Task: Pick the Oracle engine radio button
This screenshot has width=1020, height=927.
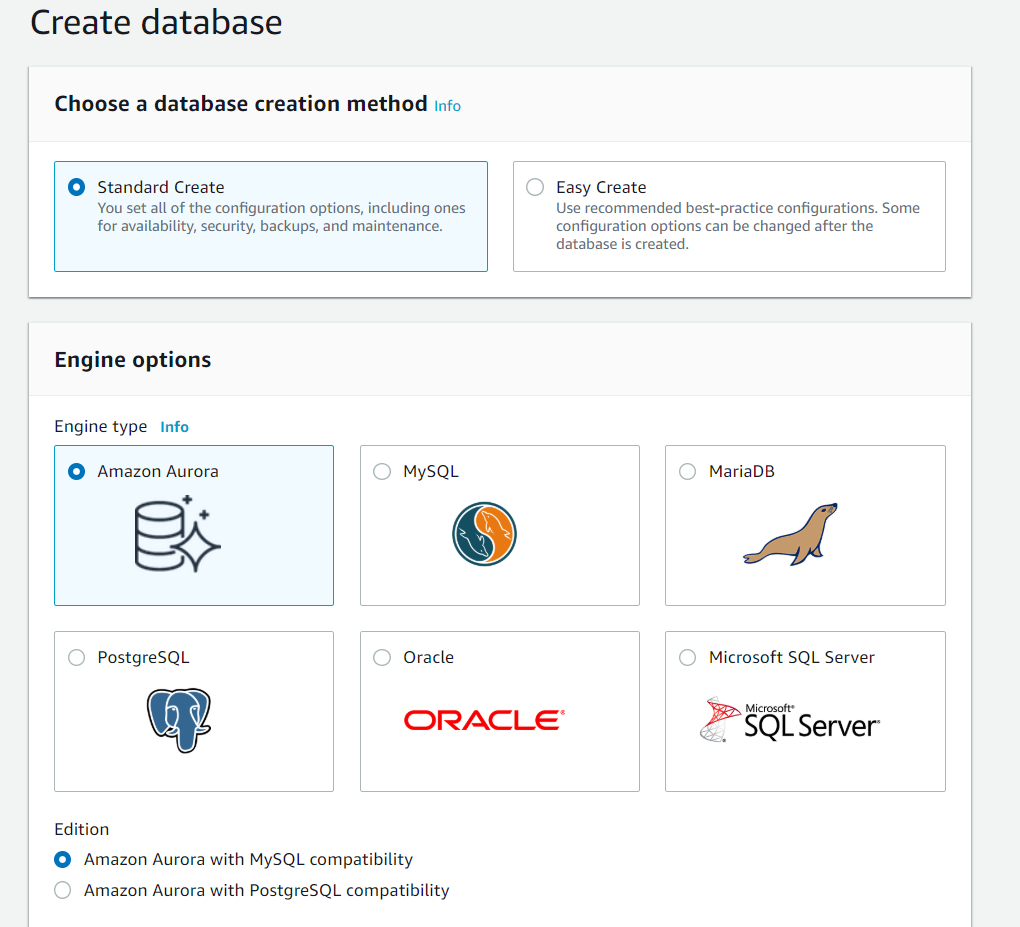Action: click(x=382, y=657)
